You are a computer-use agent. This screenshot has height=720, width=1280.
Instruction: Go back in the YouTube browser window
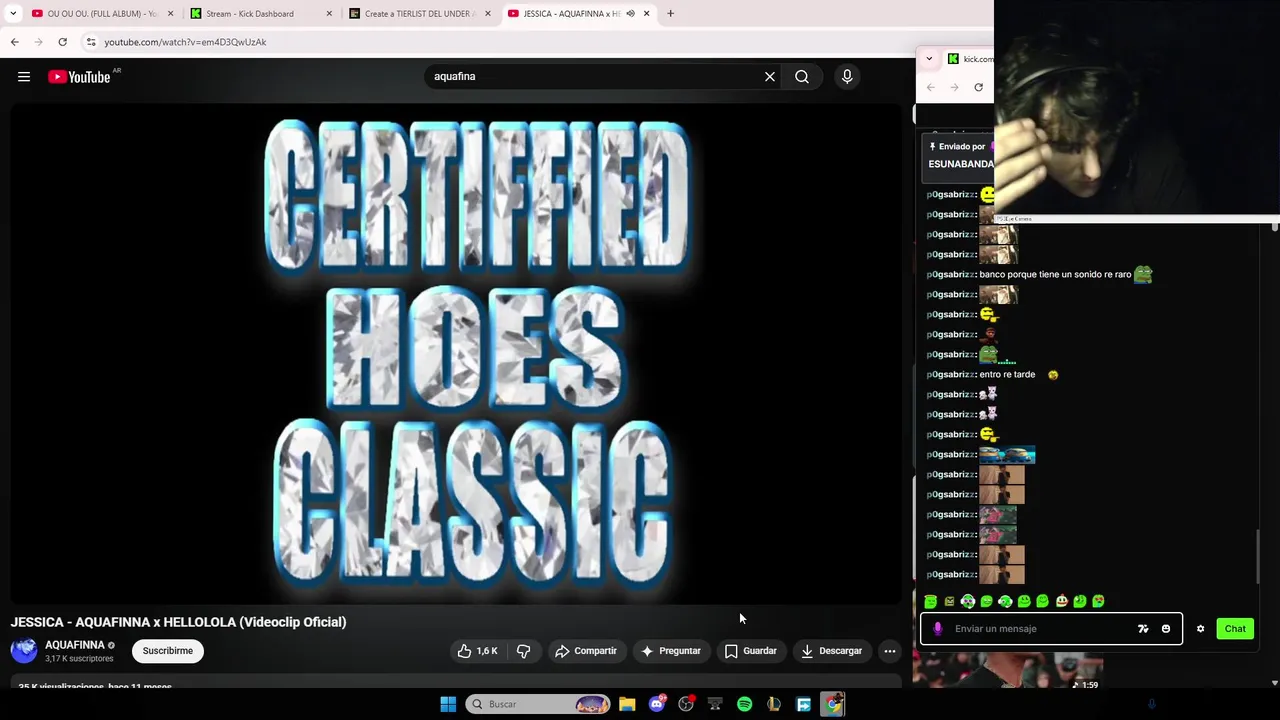pos(15,42)
